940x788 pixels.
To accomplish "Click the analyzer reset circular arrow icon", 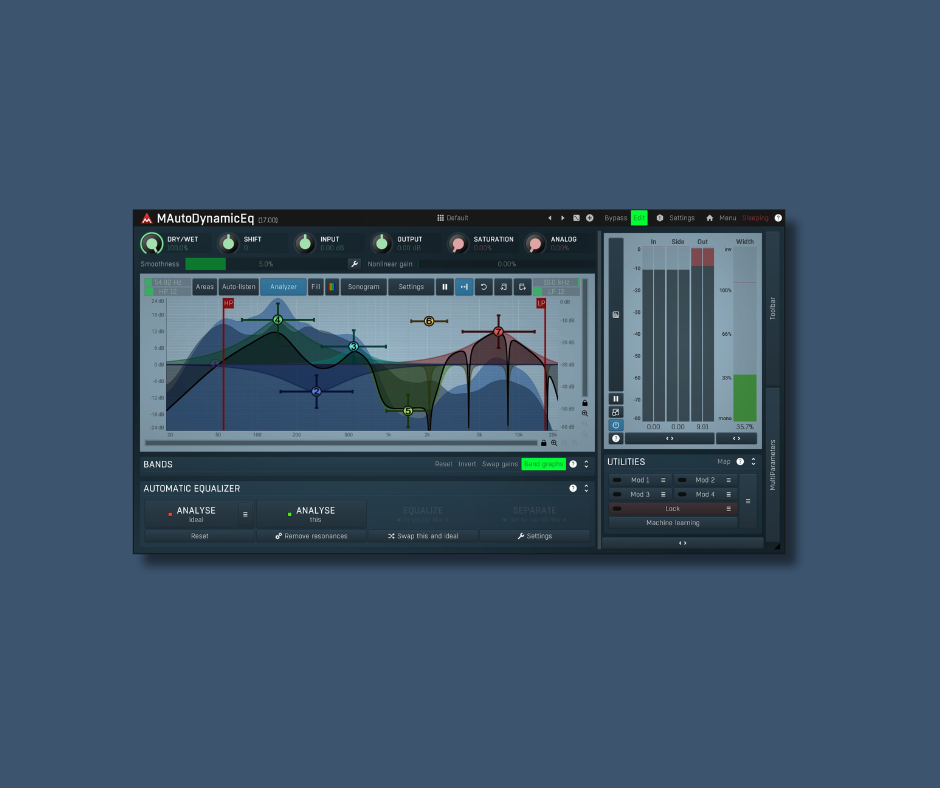I will pyautogui.click(x=483, y=287).
